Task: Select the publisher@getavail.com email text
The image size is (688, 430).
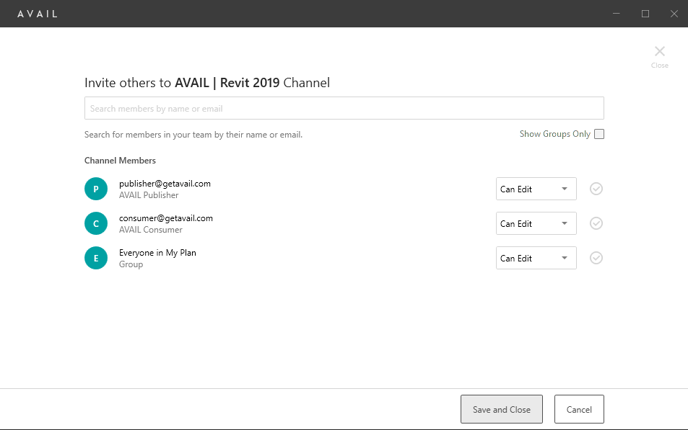Action: 165,183
